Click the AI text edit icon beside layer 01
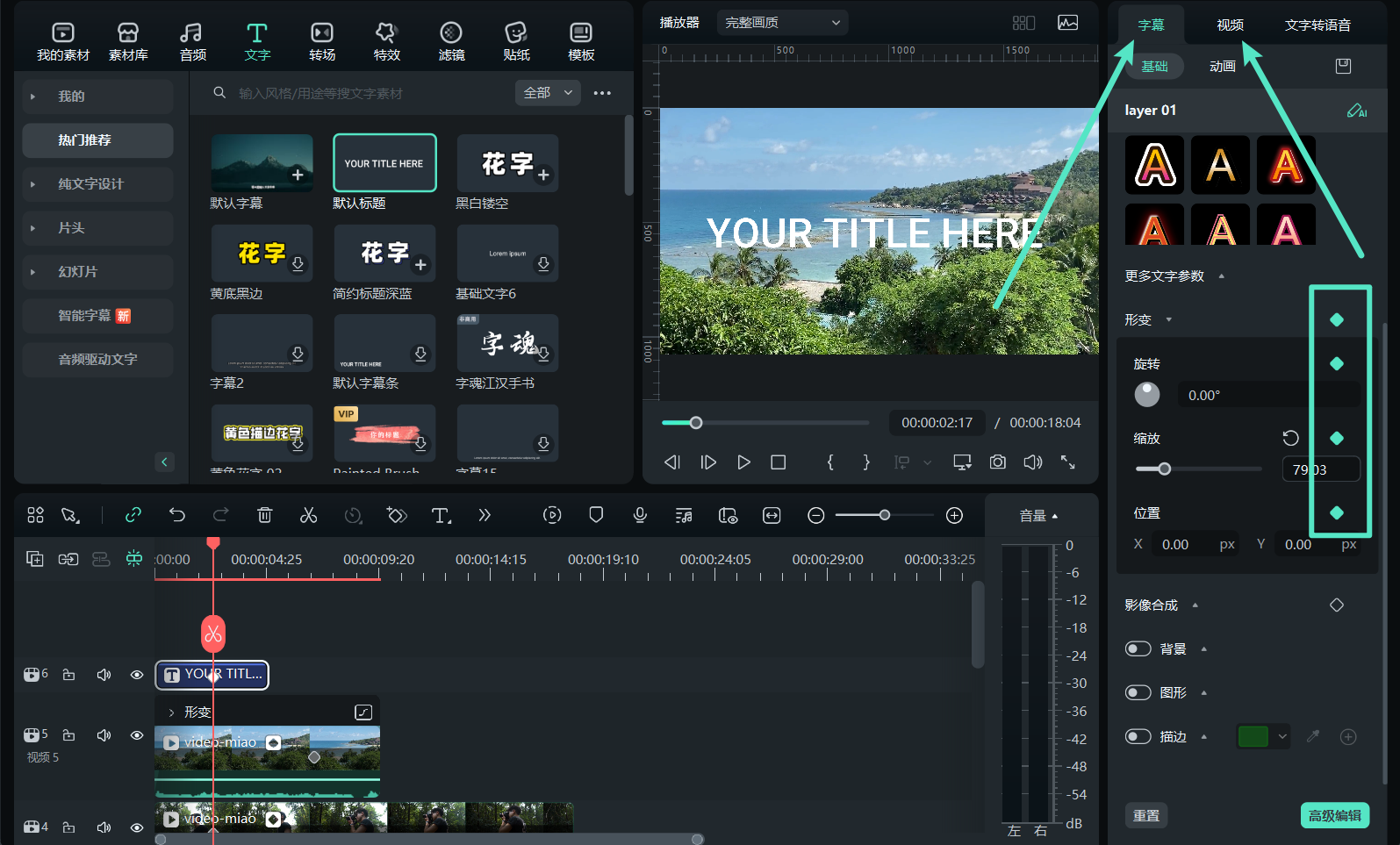This screenshot has width=1400, height=845. tap(1357, 111)
